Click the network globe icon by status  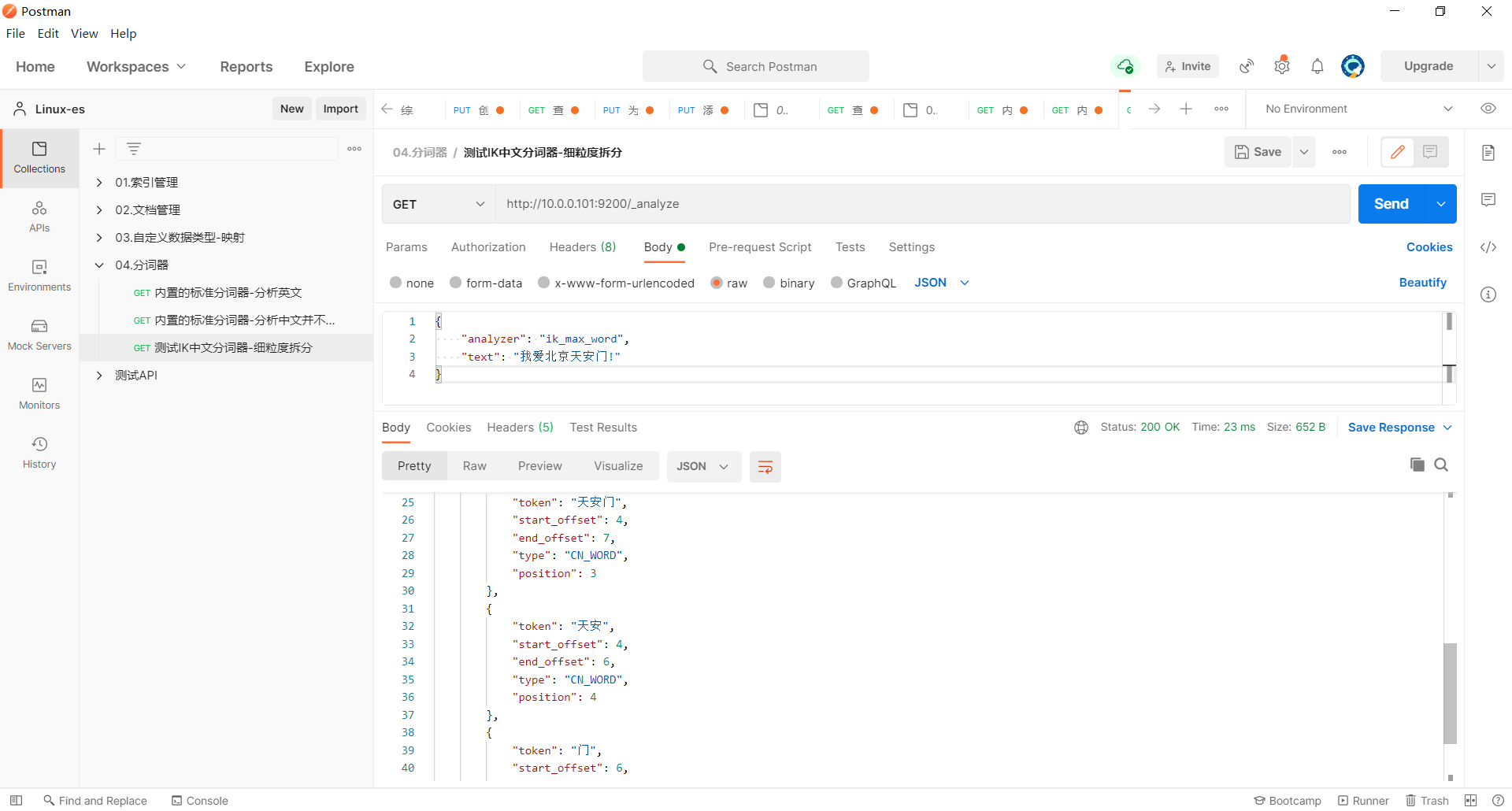coord(1081,428)
